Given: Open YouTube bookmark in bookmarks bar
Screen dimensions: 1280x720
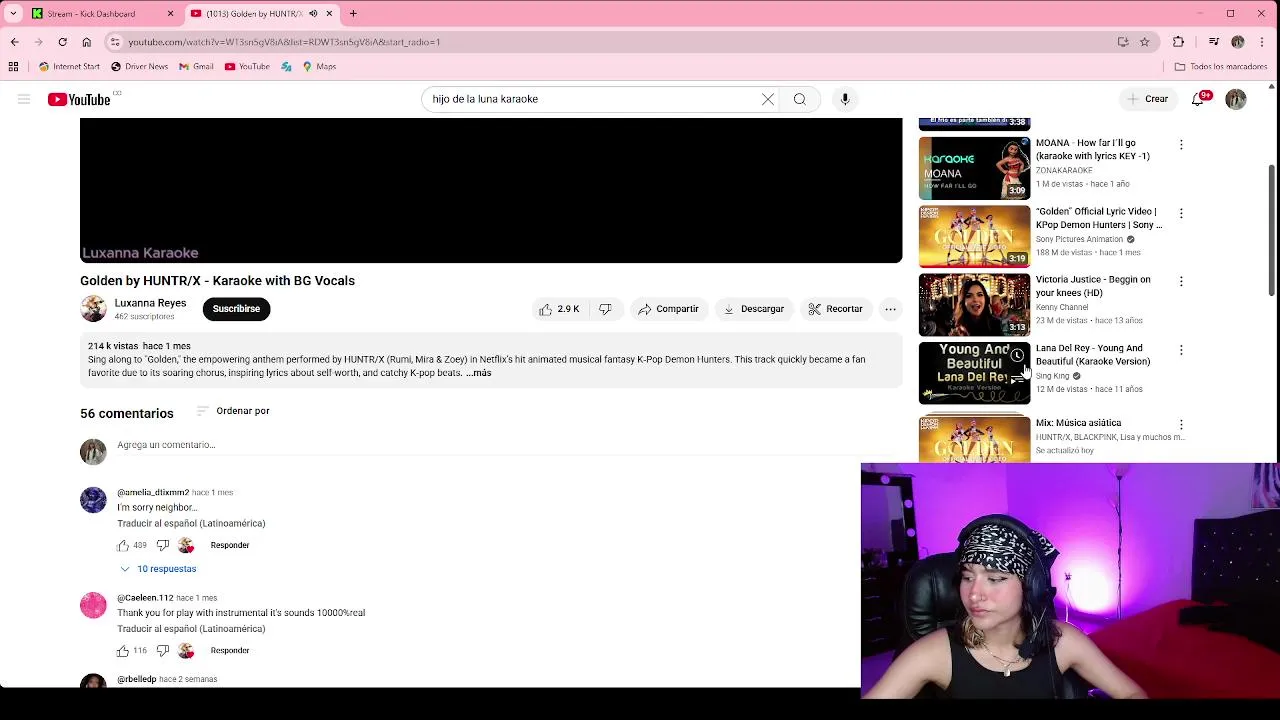Looking at the screenshot, I should click(x=247, y=67).
